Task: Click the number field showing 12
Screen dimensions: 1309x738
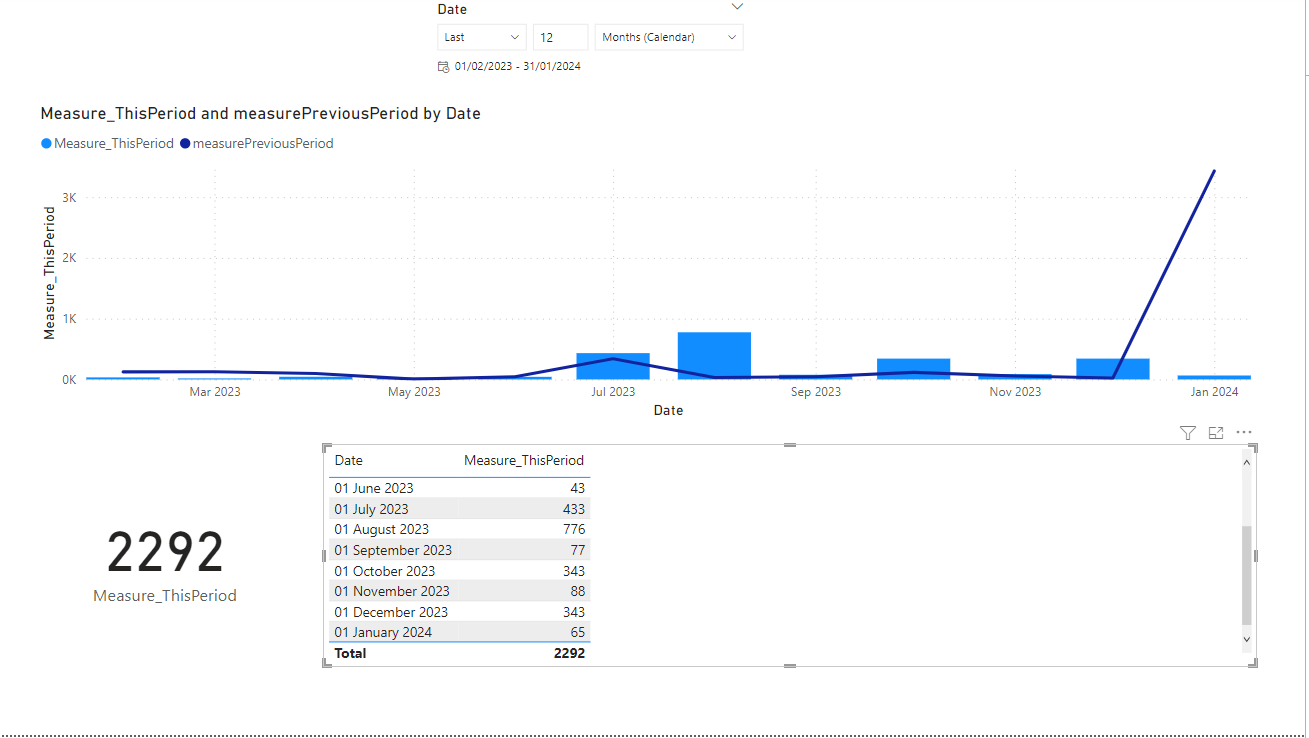Action: (x=560, y=37)
